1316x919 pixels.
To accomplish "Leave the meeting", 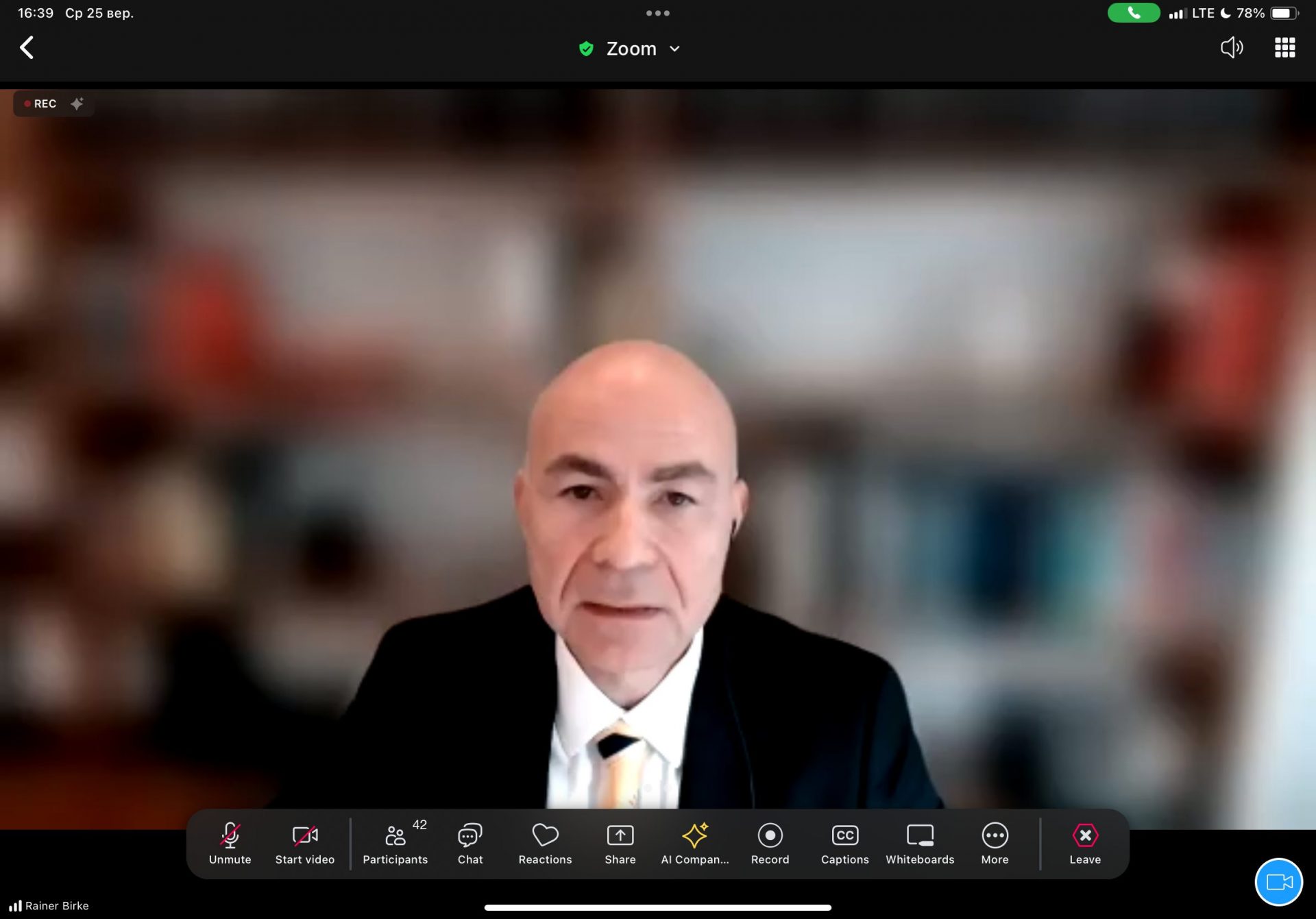I will 1085,843.
